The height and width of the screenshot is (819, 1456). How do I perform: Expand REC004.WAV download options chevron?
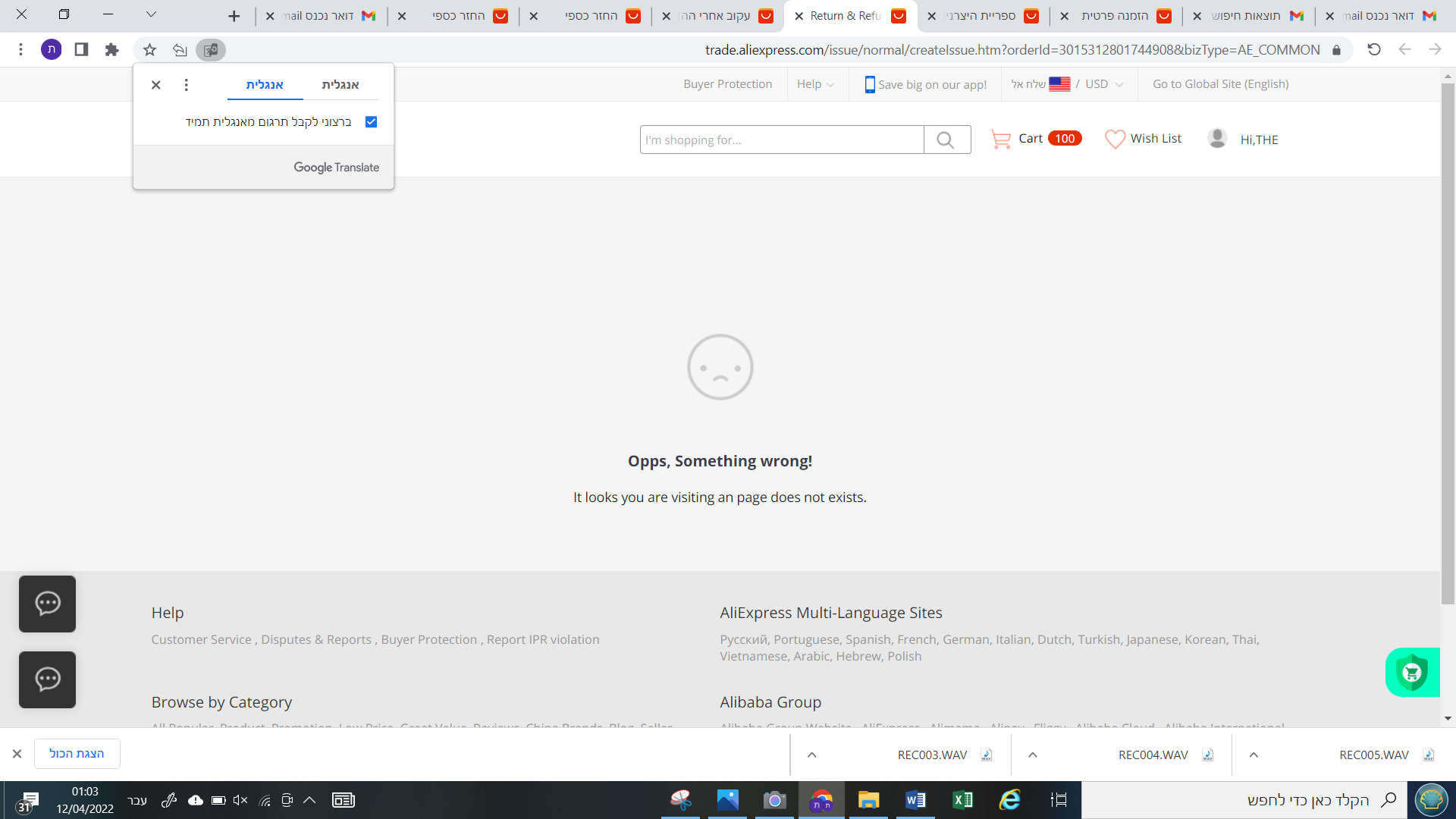(1033, 755)
